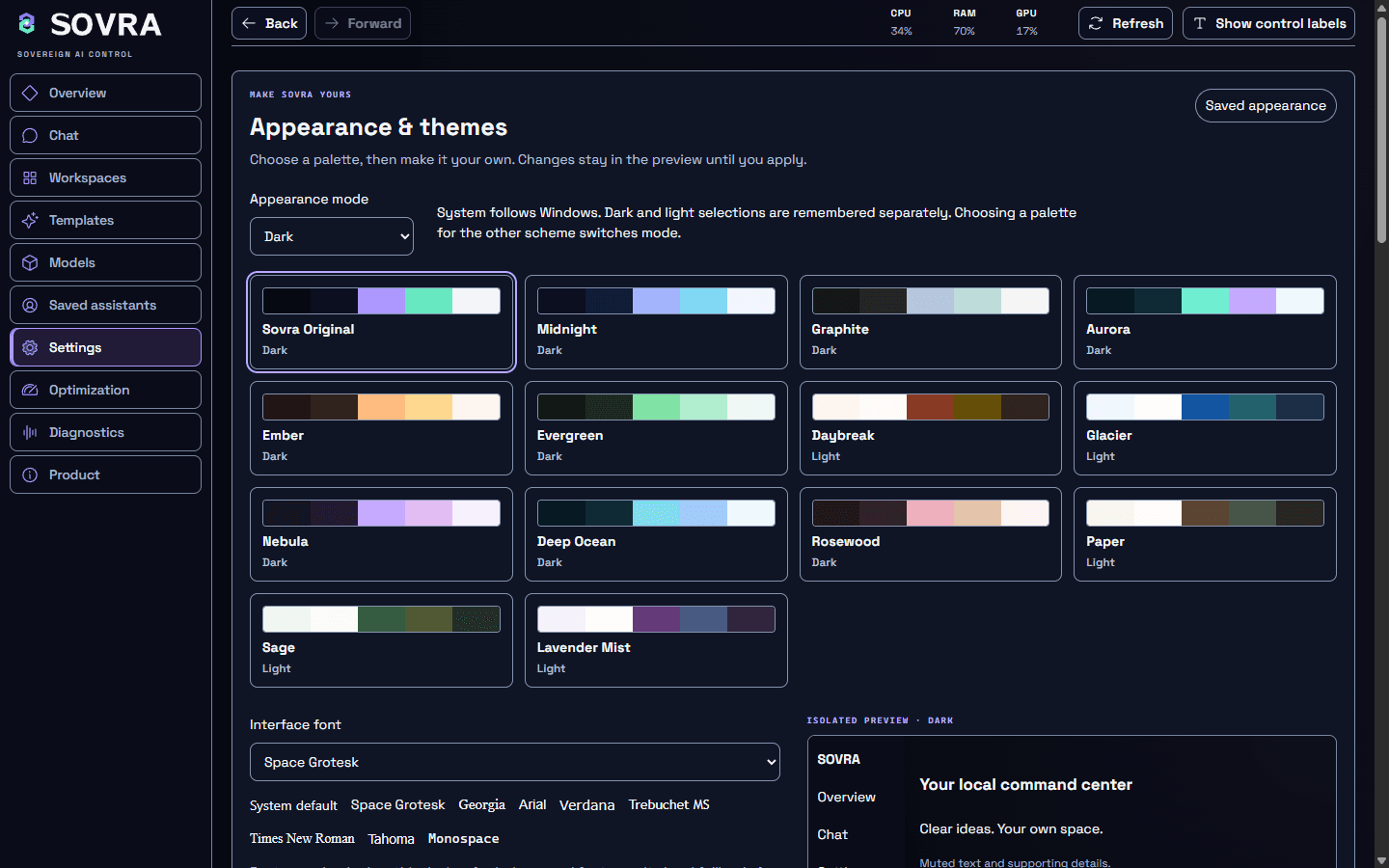Click the T icon in Show control labels
Viewport: 1389px width, 868px height.
coord(1200,23)
